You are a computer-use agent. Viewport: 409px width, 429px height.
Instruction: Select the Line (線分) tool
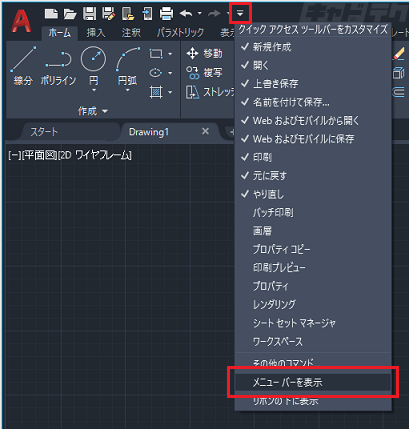coord(23,66)
